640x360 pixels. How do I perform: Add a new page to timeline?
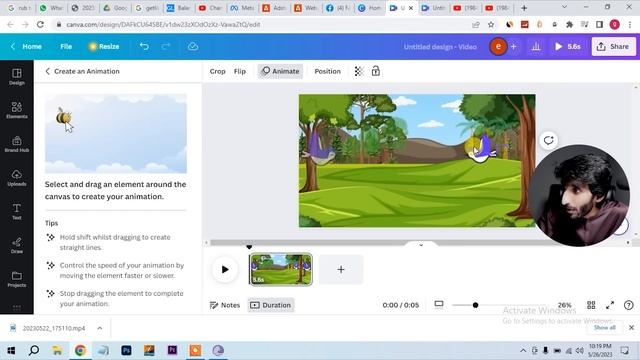(x=341, y=269)
